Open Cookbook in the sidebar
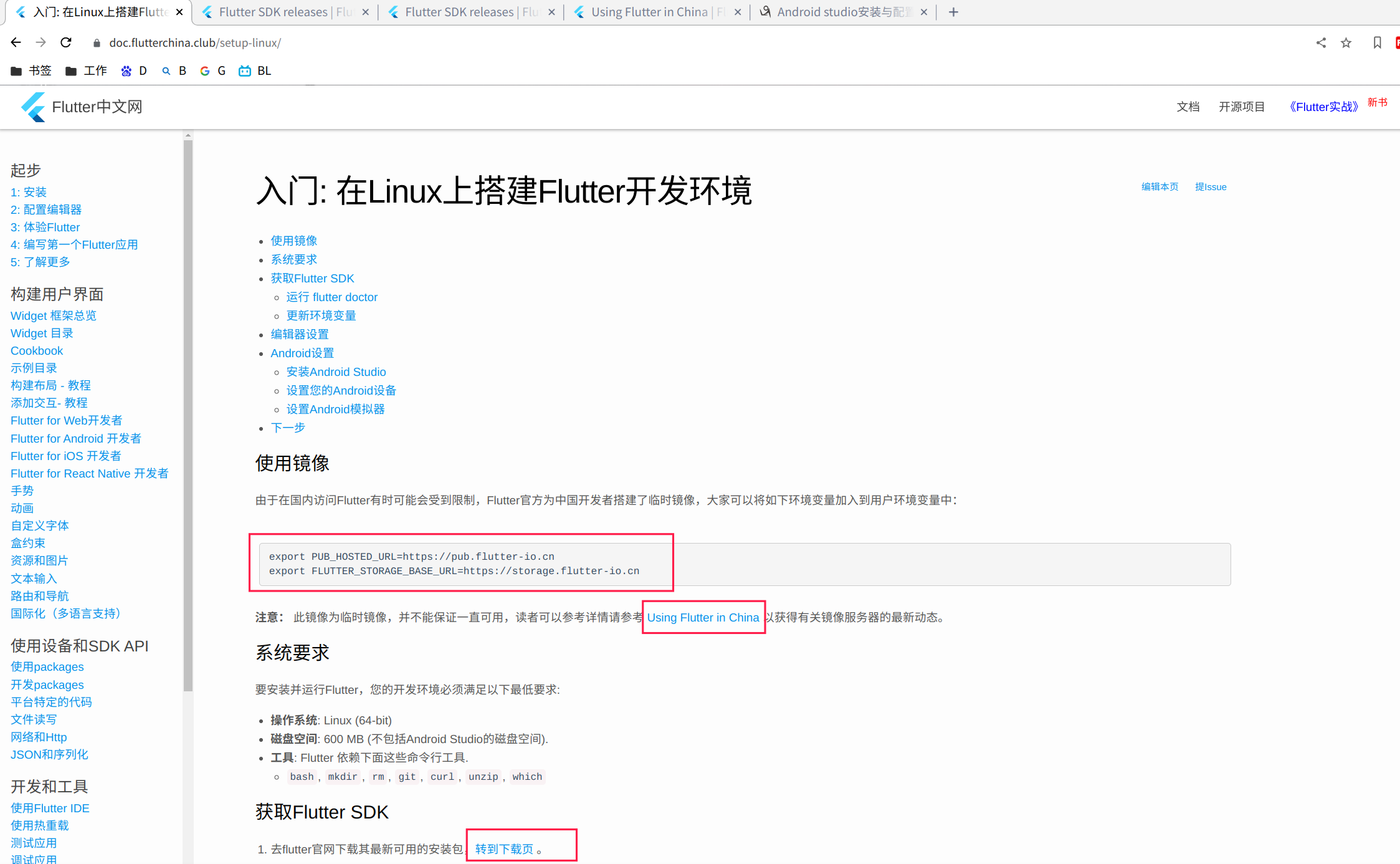1400x864 pixels. (37, 350)
